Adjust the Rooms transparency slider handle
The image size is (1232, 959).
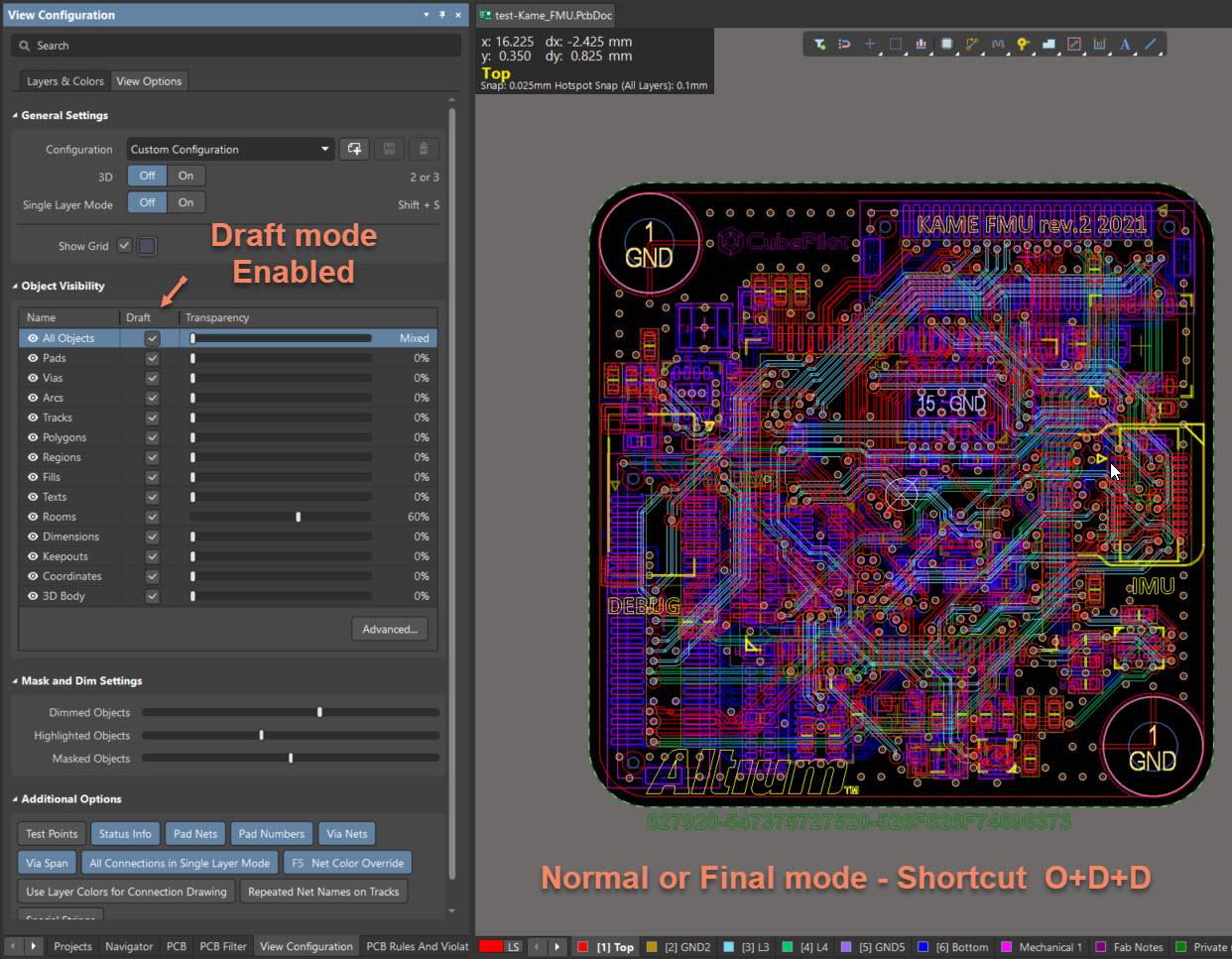[x=298, y=517]
